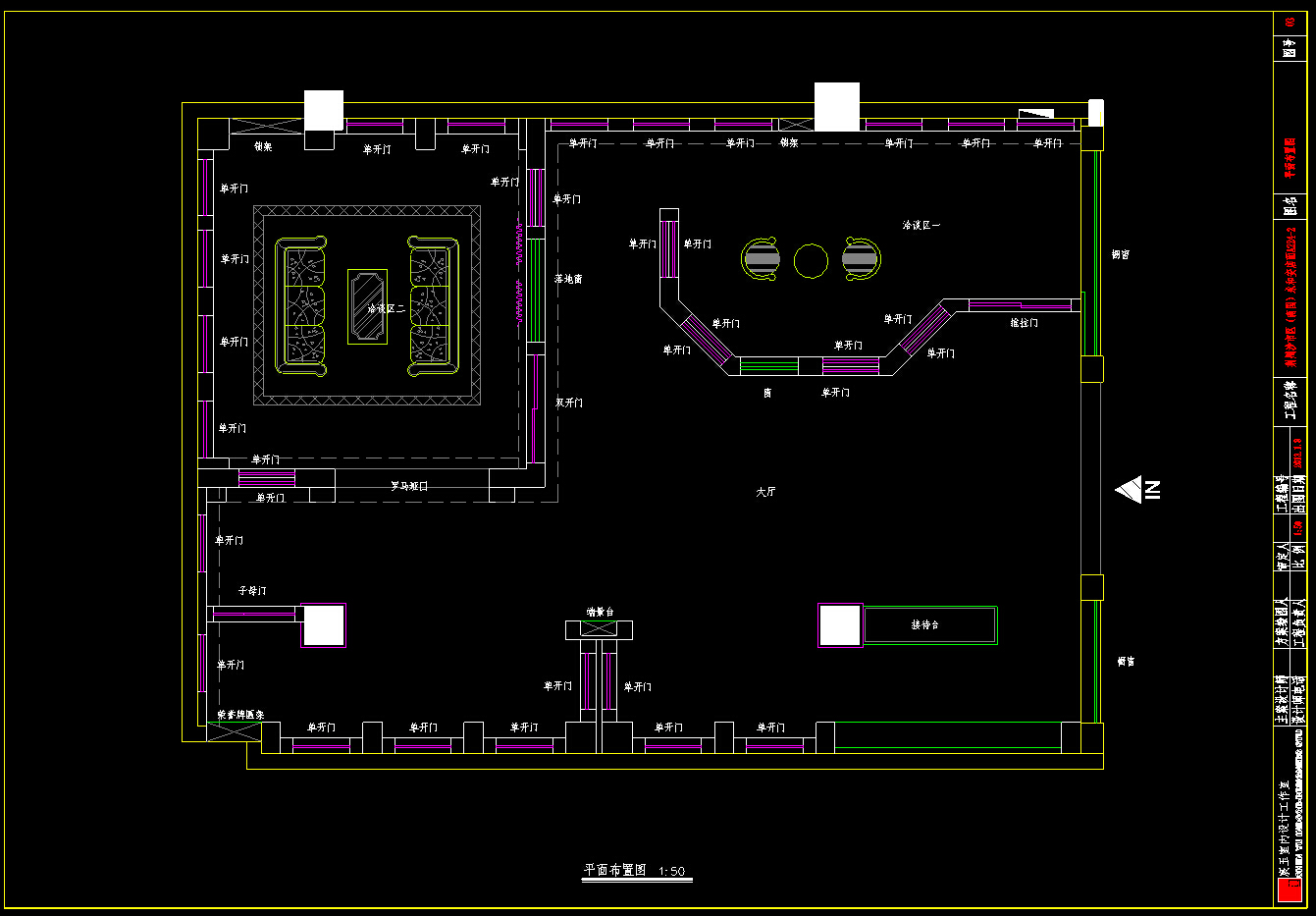Select the green window between 落地窗 and the curtain
The width and height of the screenshot is (1316, 916).
536,290
